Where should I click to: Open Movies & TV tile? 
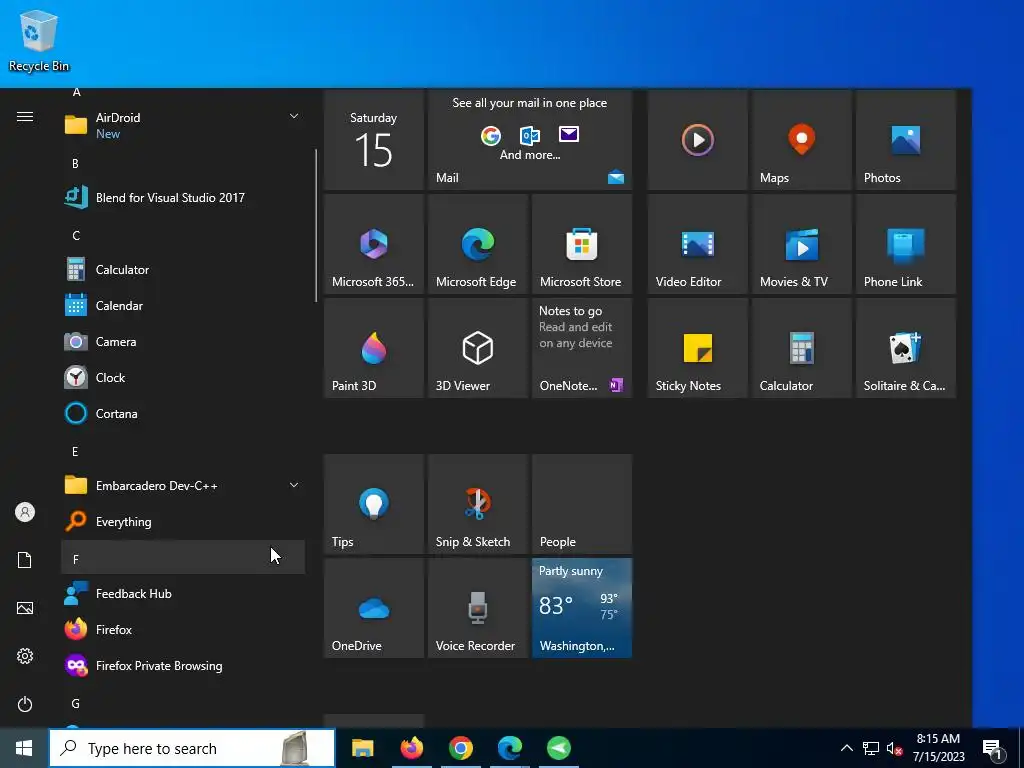coord(801,244)
